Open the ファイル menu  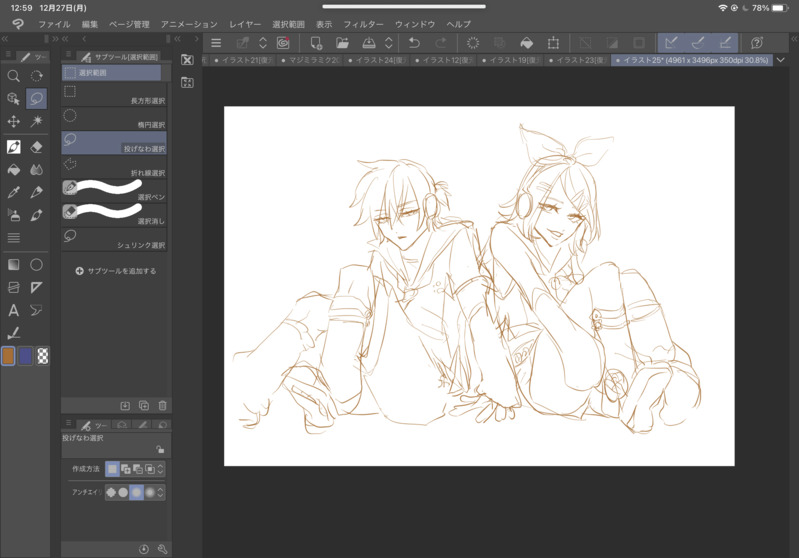pyautogui.click(x=55, y=24)
